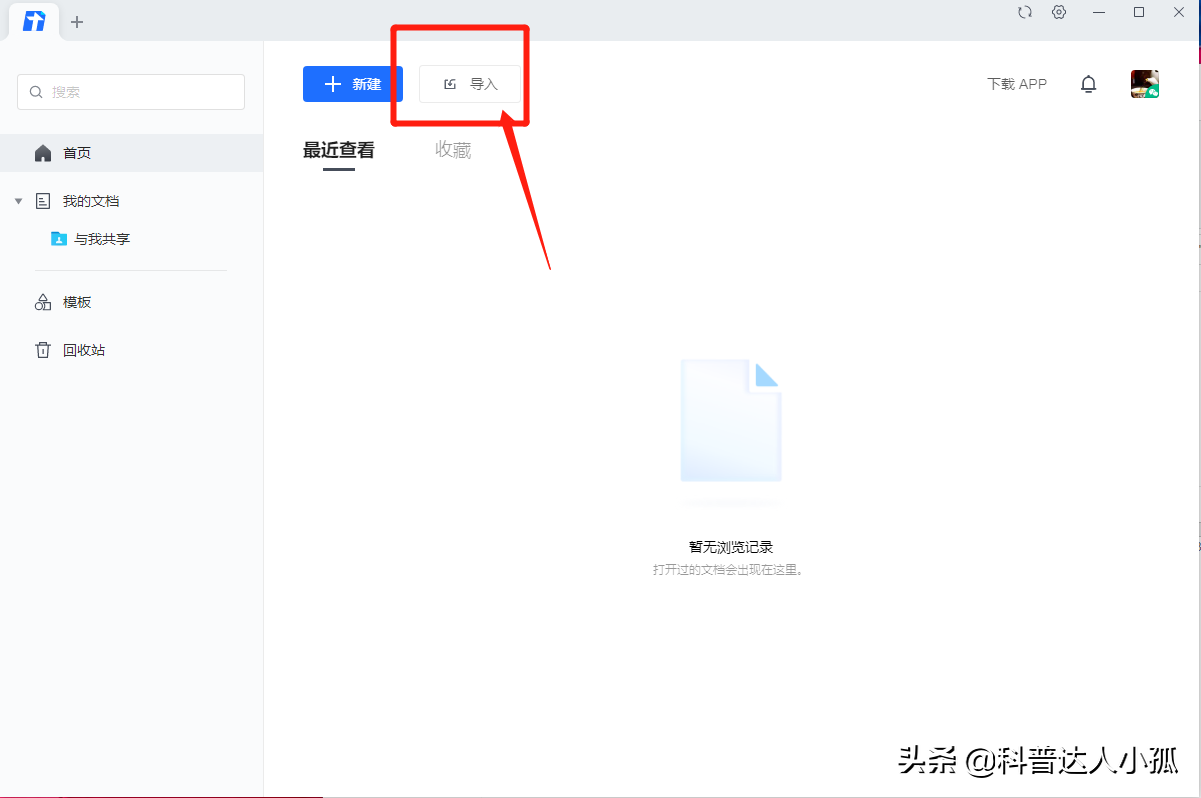Open notifications bell
Screen dimensions: 1201x798
point(1088,84)
